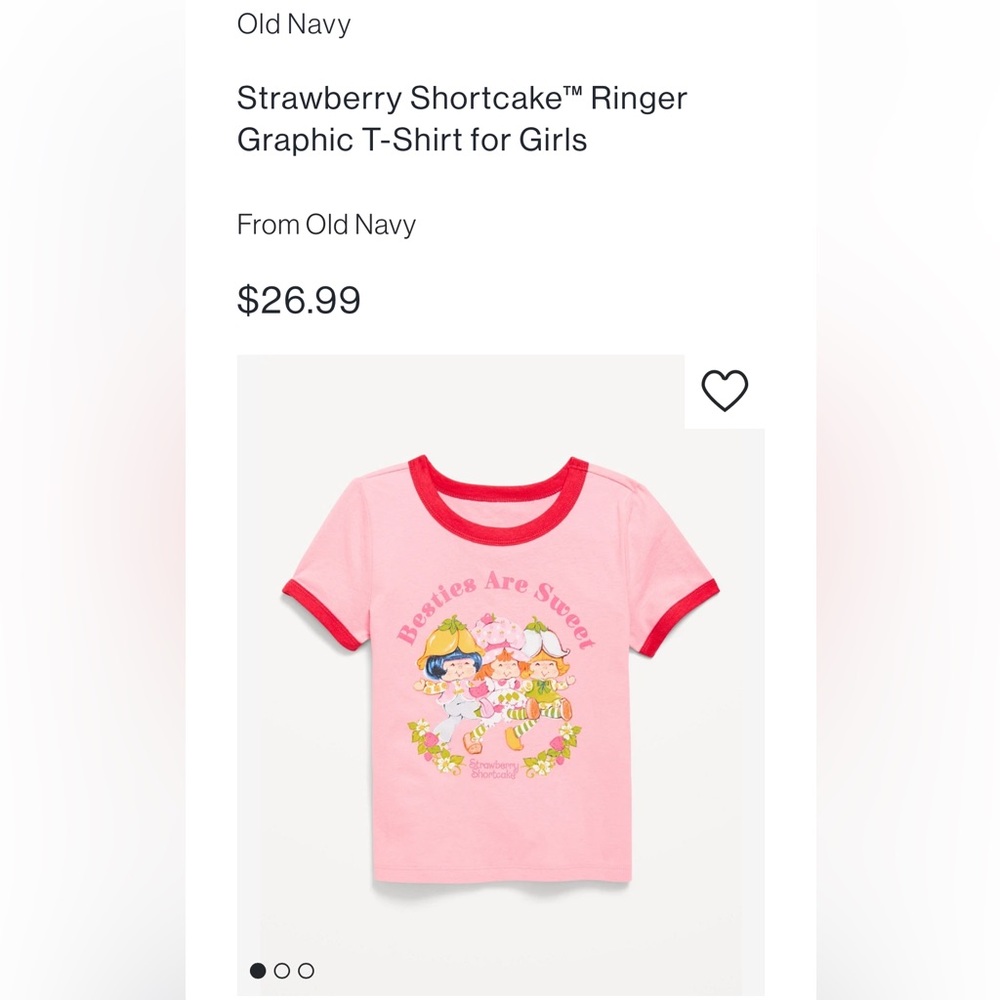Open the next product photo via pagination dot
The image size is (1000, 1000).
tap(281, 969)
